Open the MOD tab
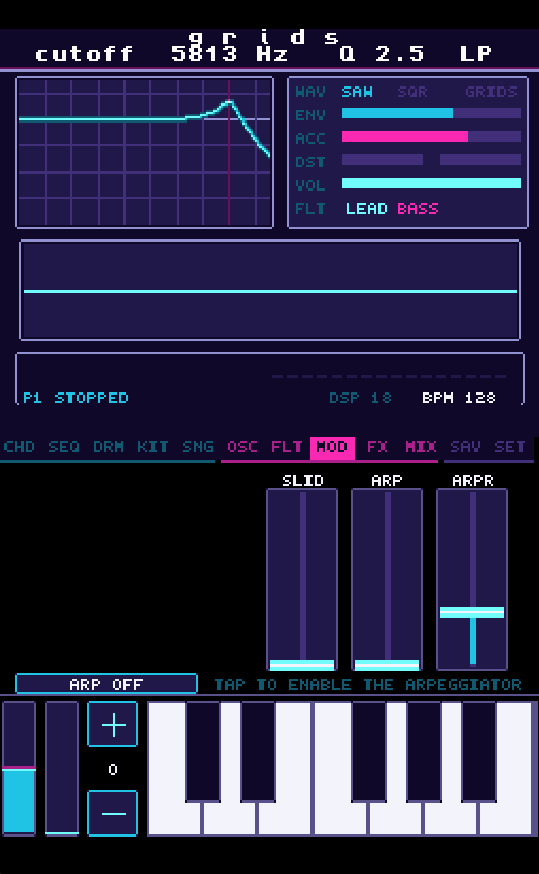This screenshot has width=539, height=874. (332, 447)
